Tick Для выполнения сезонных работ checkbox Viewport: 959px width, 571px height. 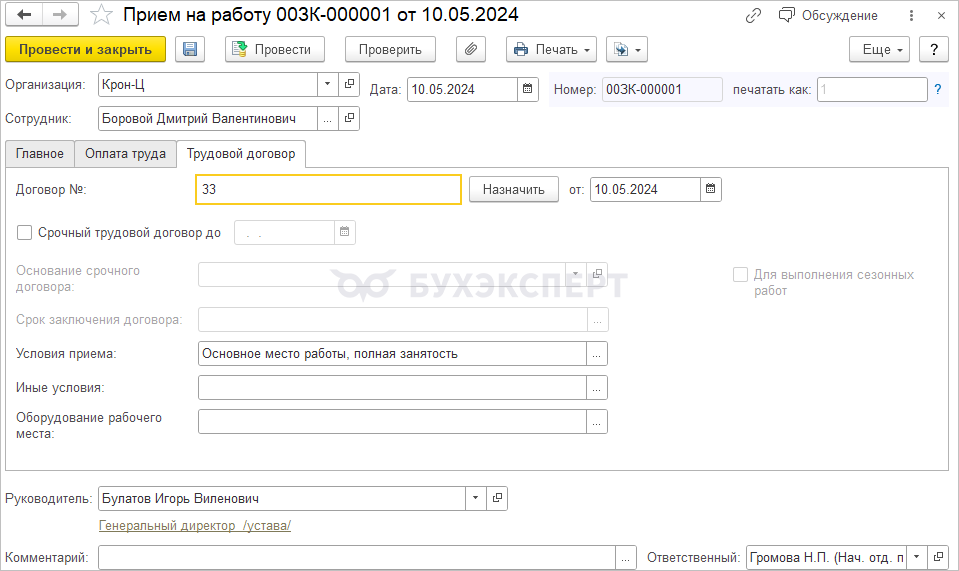[740, 274]
